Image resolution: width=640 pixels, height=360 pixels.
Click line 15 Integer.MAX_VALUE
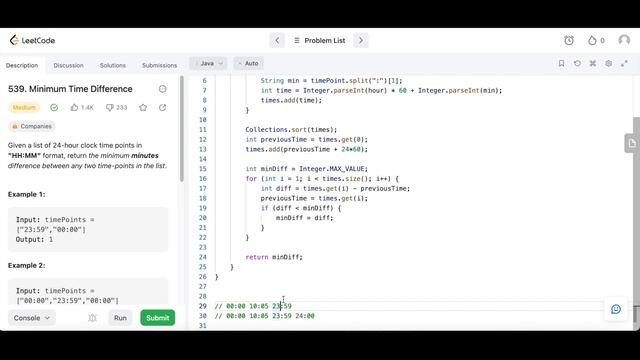(x=333, y=169)
